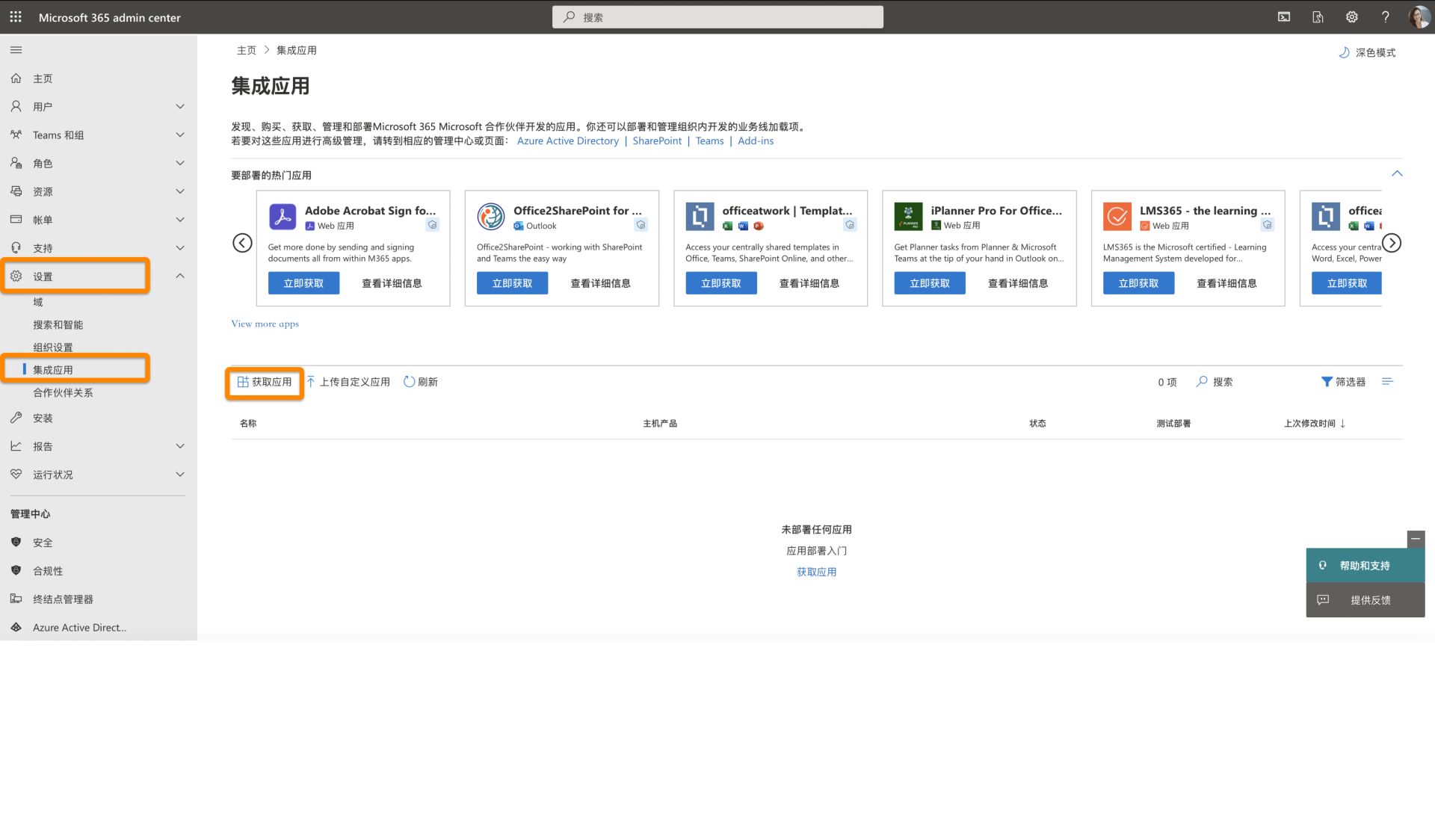Click the LMS365 app icon
This screenshot has width=1435, height=840.
point(1117,217)
